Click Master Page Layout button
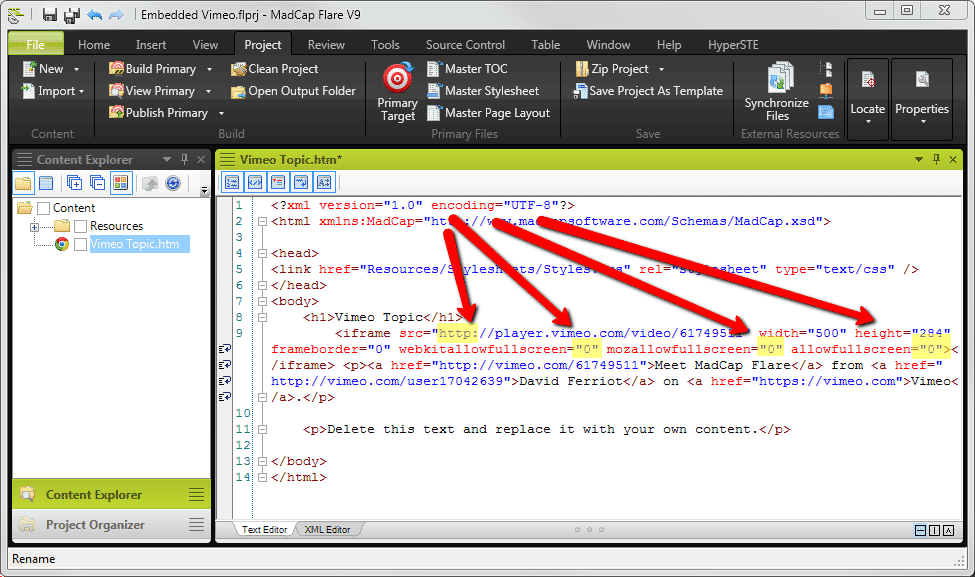Image resolution: width=975 pixels, height=577 pixels. 489,113
